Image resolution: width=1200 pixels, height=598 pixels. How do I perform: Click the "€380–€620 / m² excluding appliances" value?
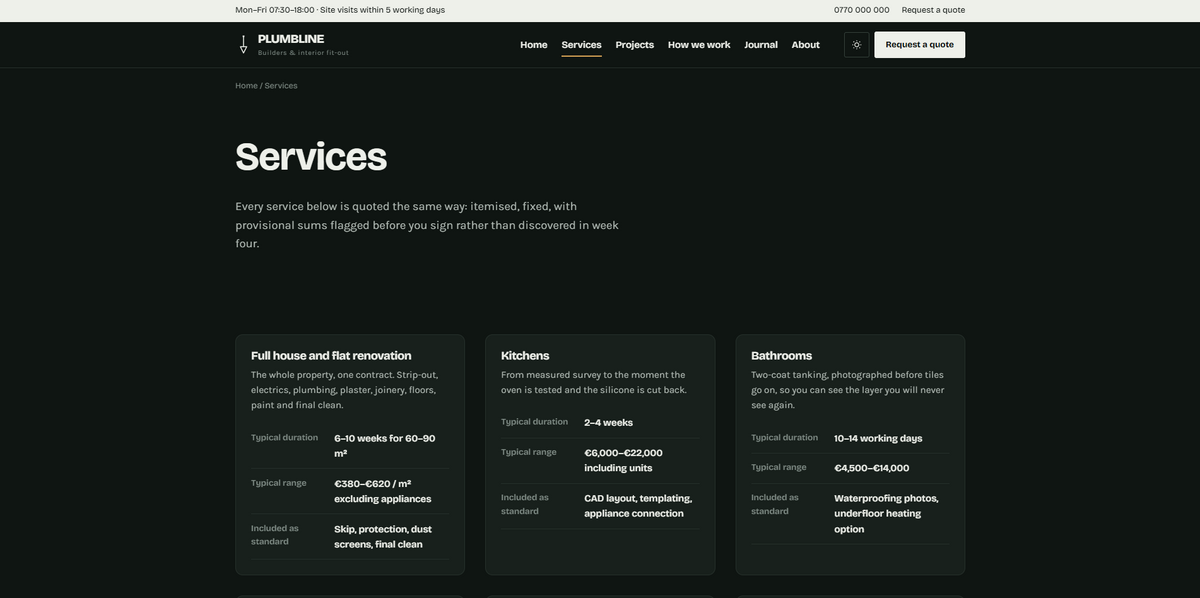[x=384, y=491]
